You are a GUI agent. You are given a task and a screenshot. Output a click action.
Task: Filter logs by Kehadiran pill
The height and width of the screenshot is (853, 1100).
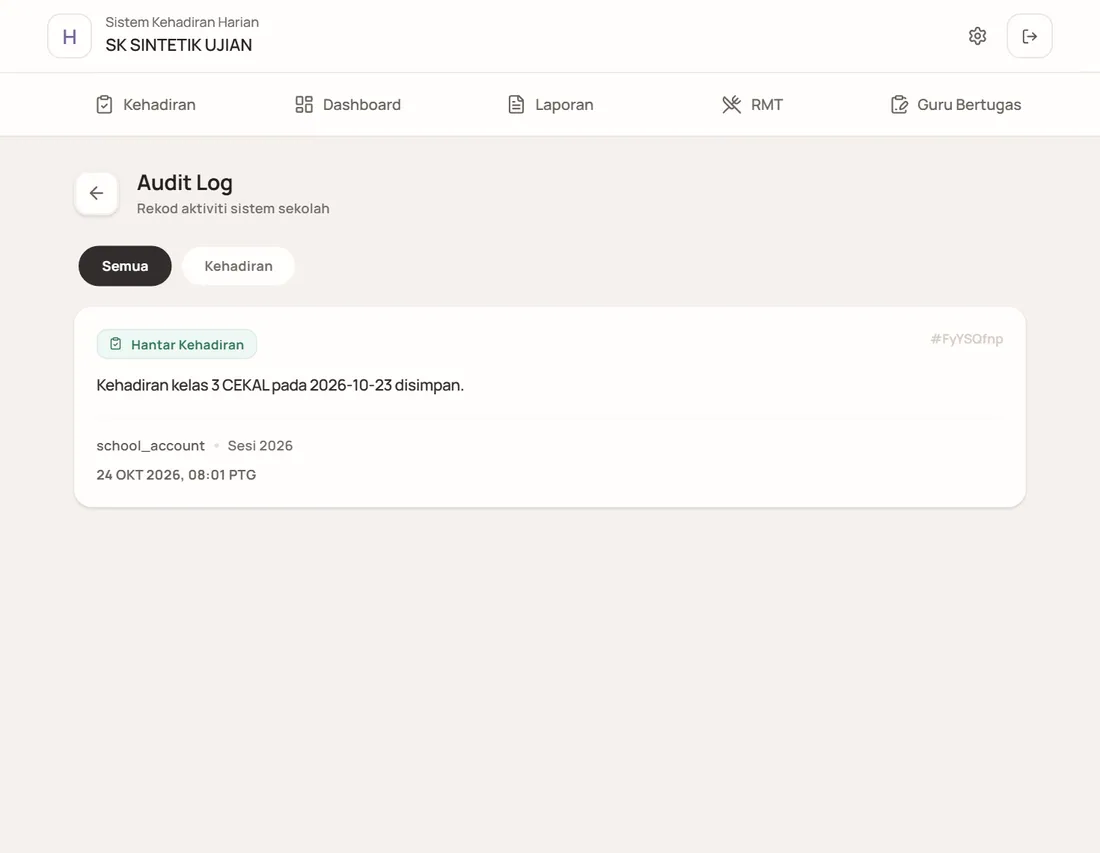239,266
